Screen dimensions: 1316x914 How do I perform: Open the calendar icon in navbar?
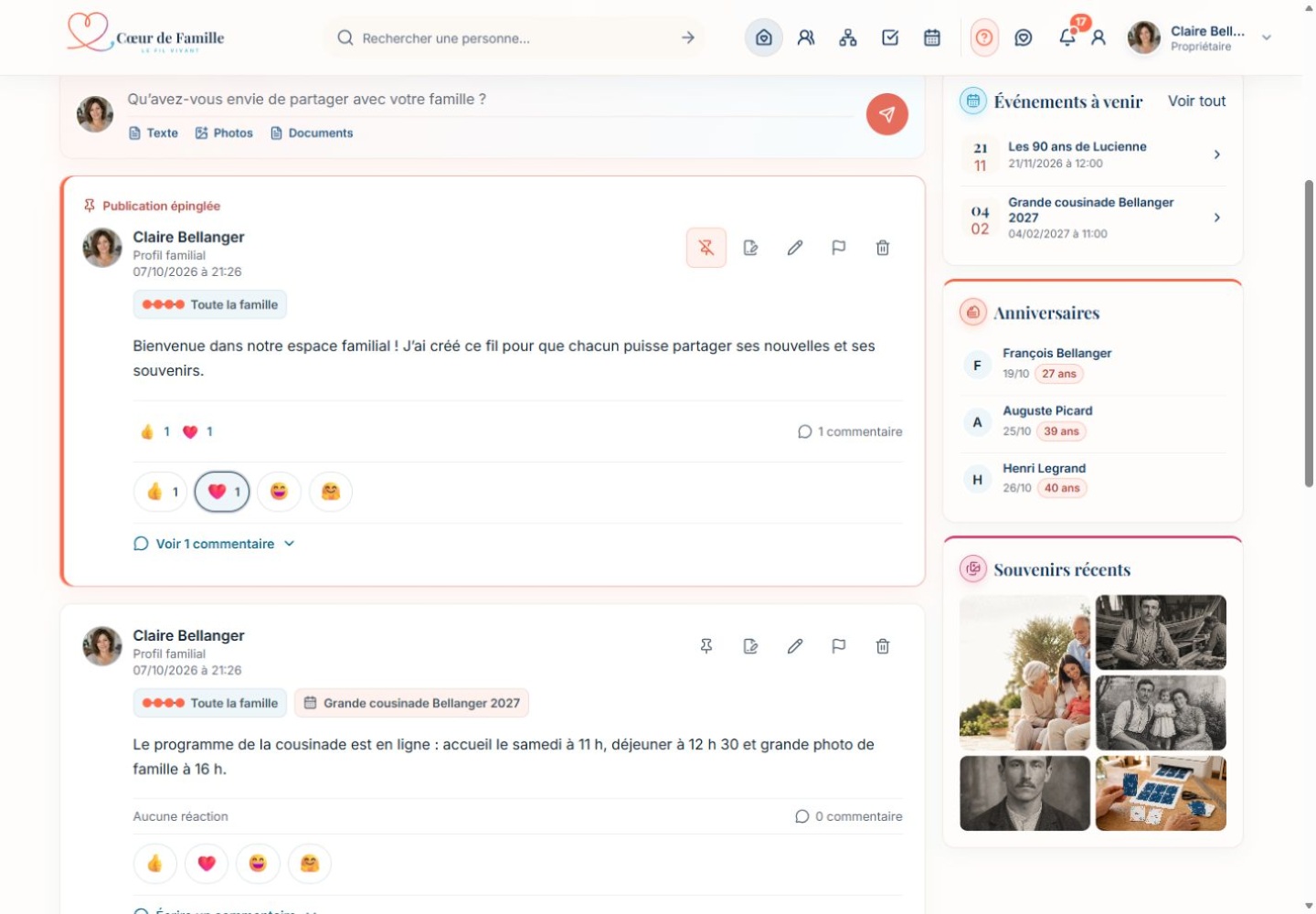tap(932, 38)
